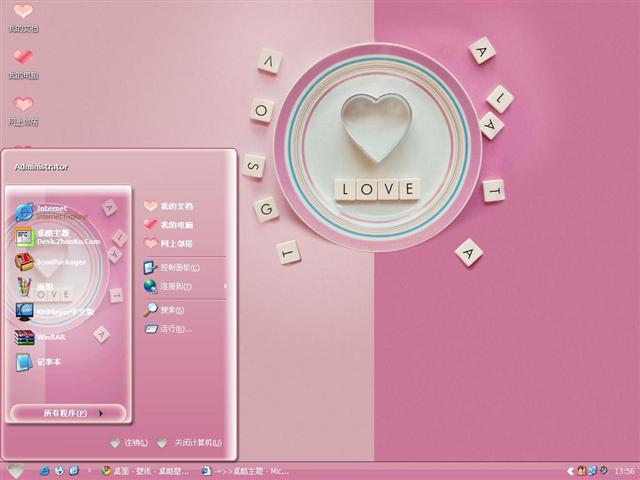Open 搜索(S) search entry
The width and height of the screenshot is (640, 480).
(164, 310)
